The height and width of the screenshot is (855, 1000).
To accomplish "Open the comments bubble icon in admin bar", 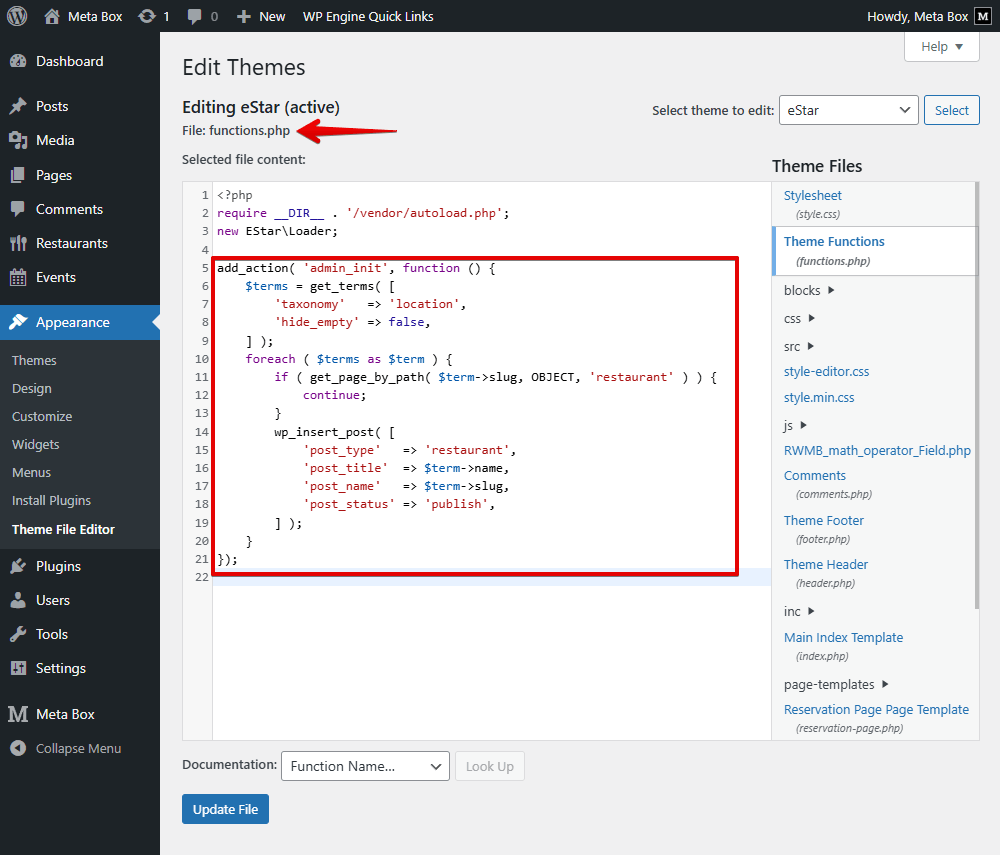I will (195, 17).
